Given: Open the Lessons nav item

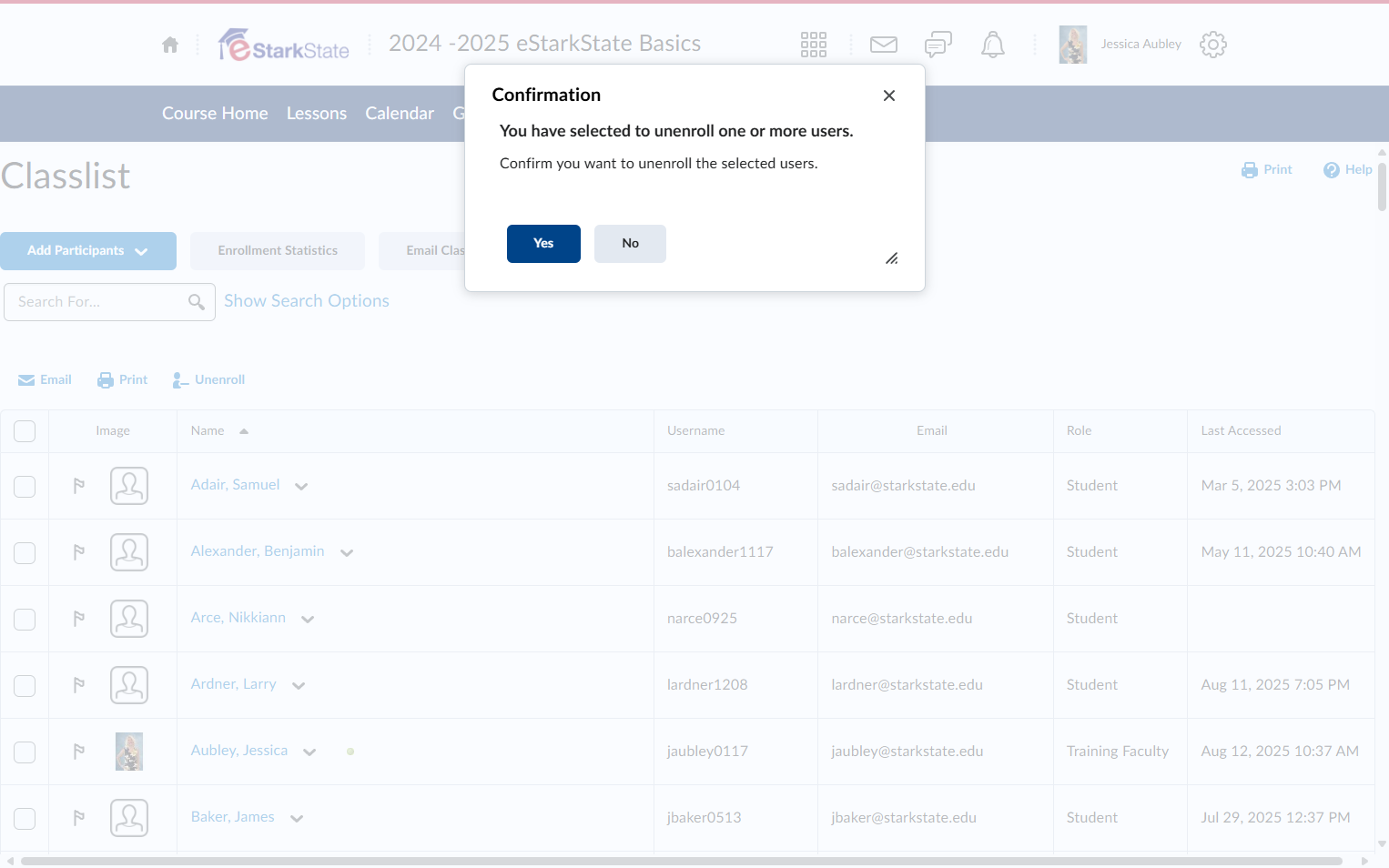Looking at the screenshot, I should click(317, 114).
